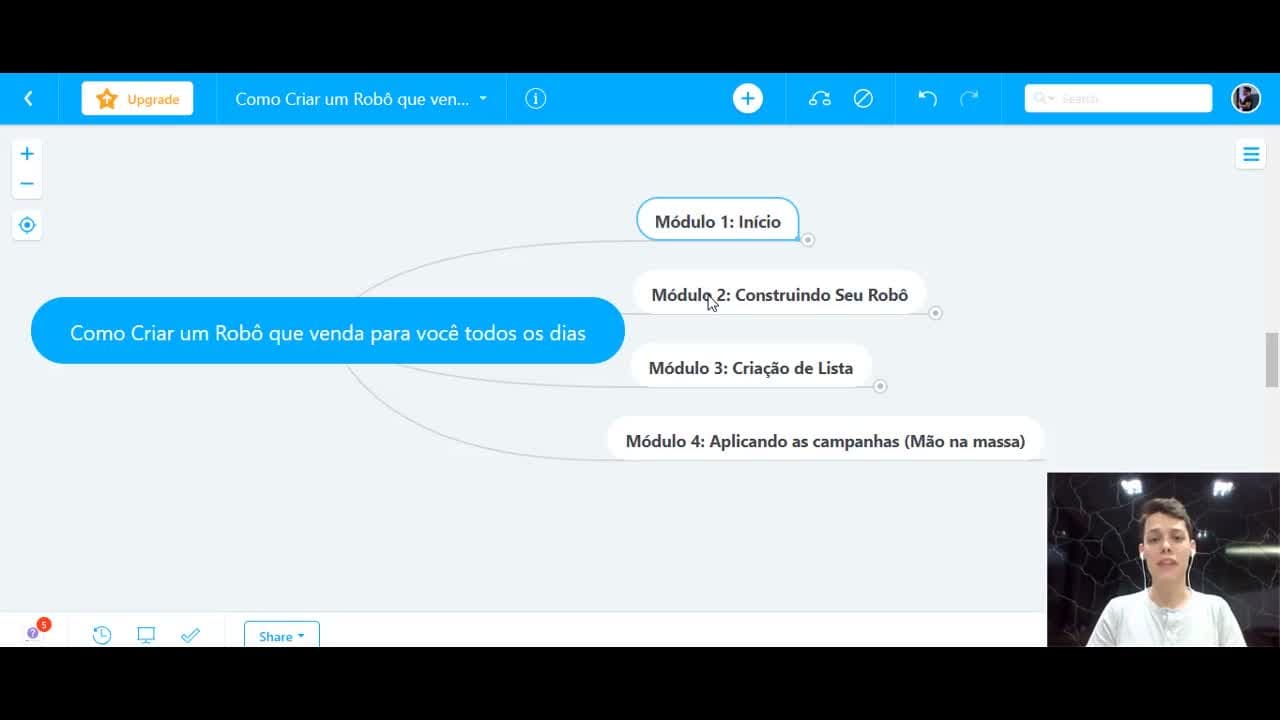Screen dimensions: 1280x720
Task: Zoom in on the mind map
Action: point(27,154)
